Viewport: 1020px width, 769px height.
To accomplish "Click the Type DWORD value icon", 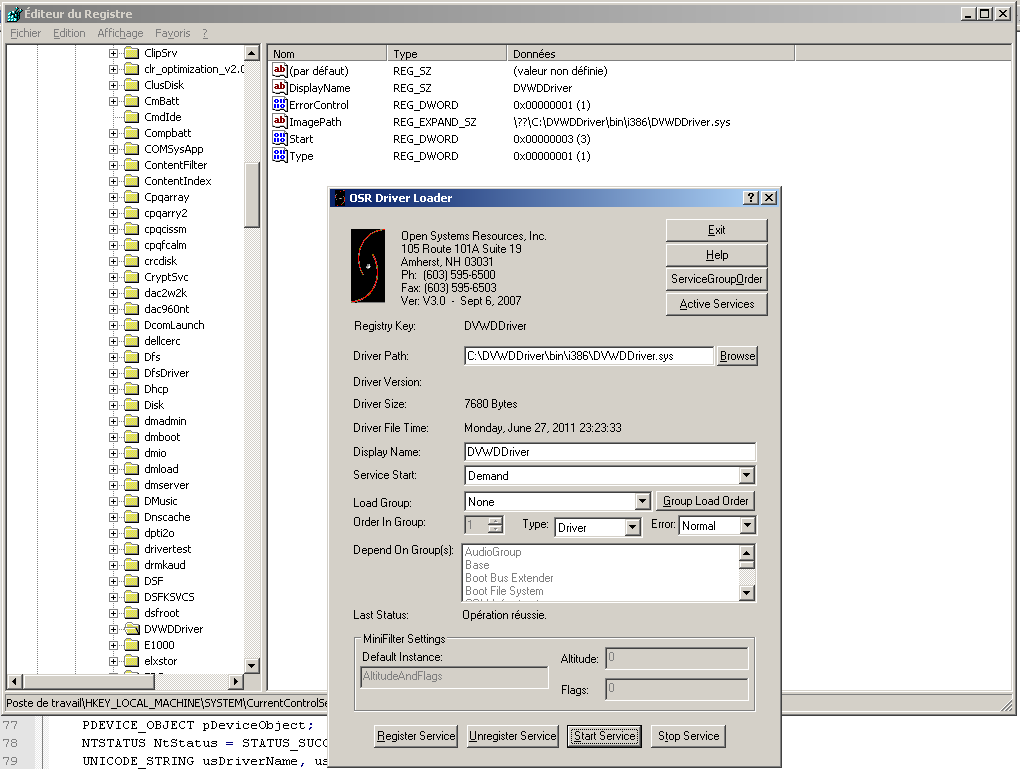I will [x=280, y=155].
